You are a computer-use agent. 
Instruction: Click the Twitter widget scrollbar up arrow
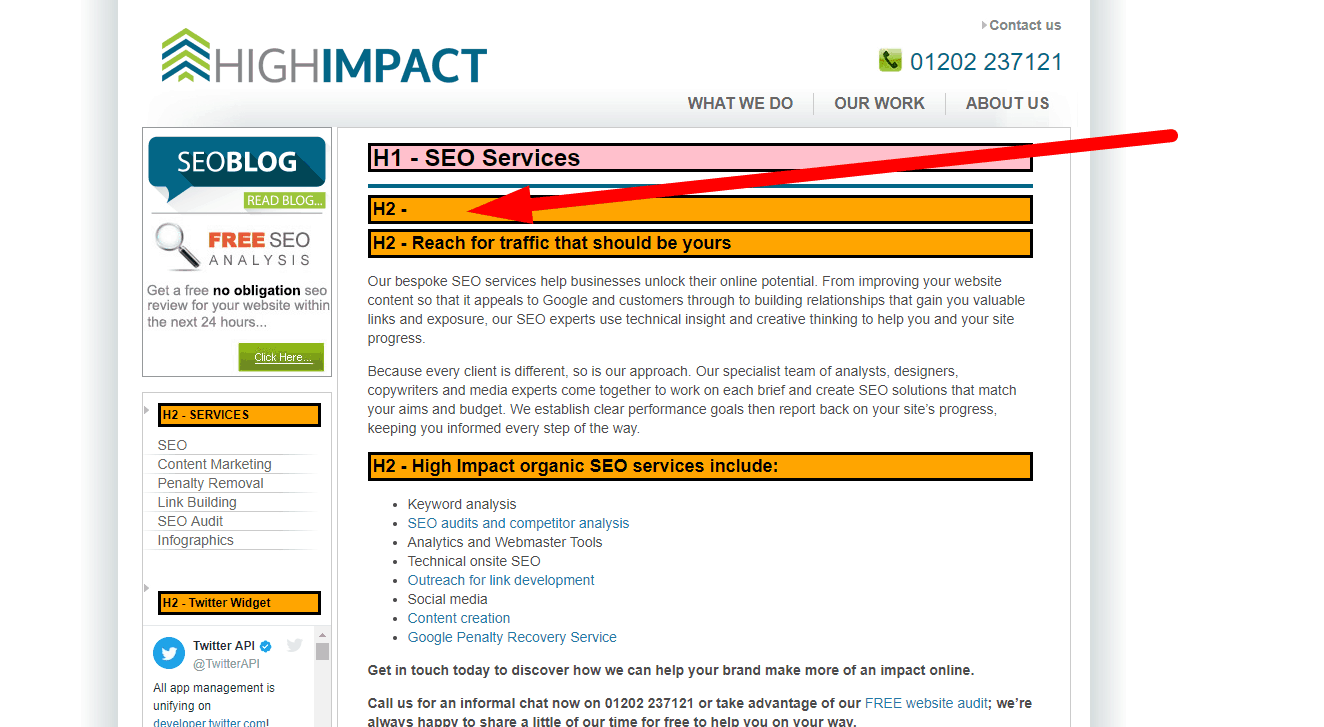(x=322, y=636)
